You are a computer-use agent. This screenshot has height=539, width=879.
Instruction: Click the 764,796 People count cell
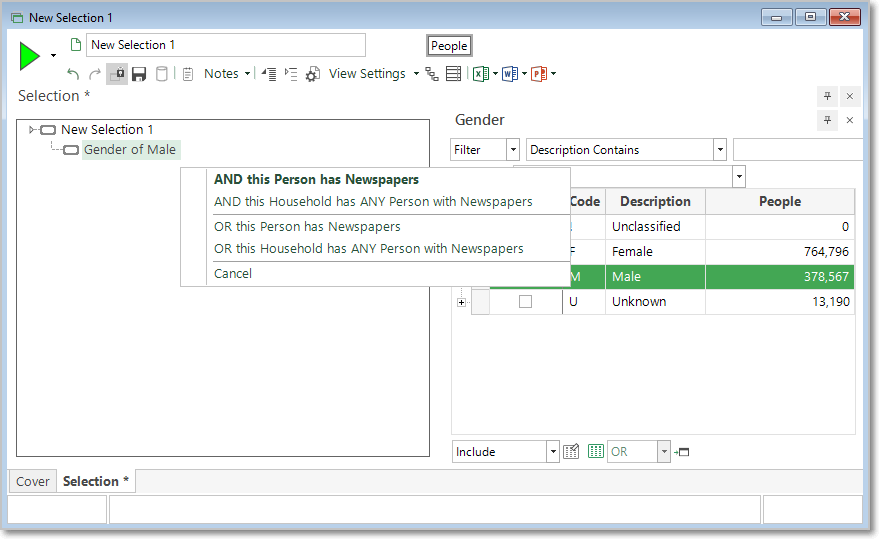780,252
